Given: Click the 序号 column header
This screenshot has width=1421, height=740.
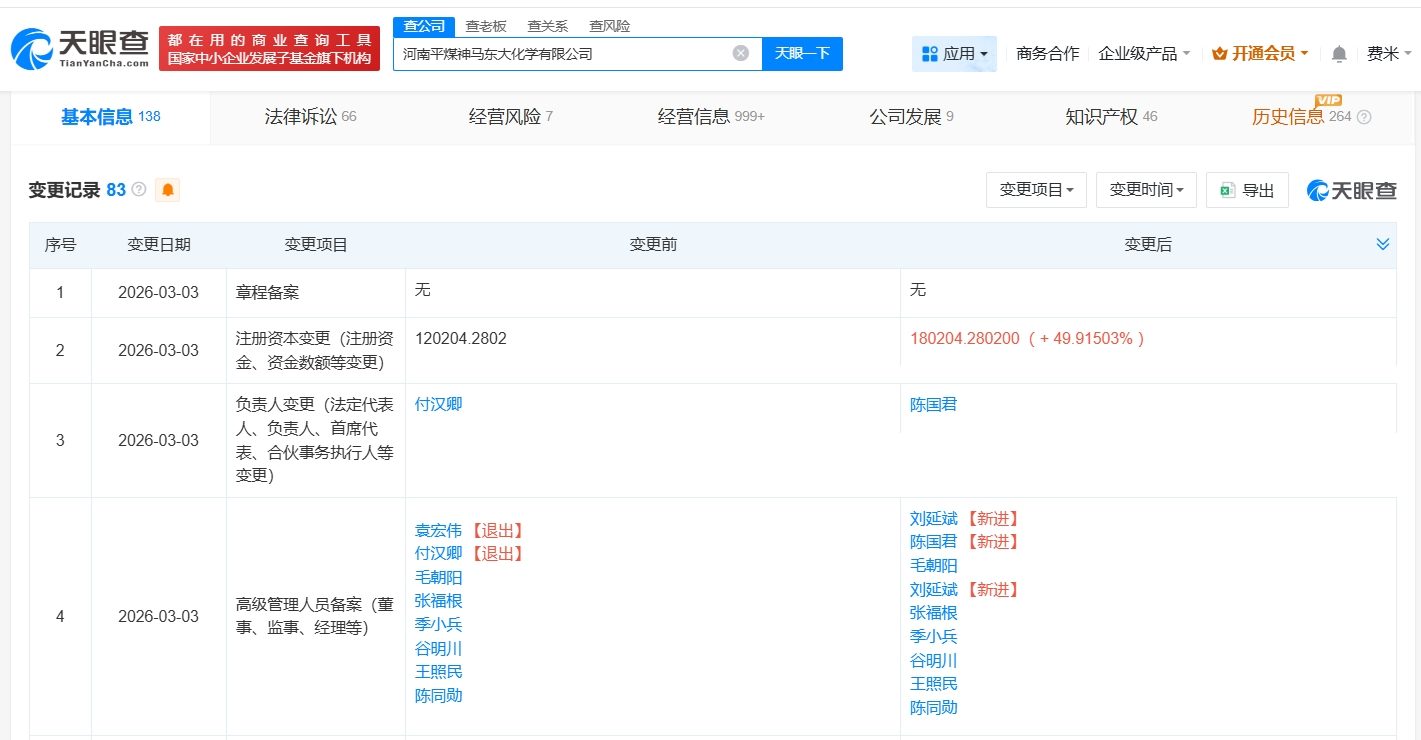Looking at the screenshot, I should click(x=60, y=245).
